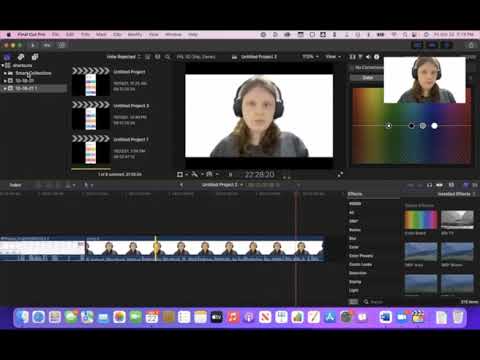Open the Titles and Generators sidebar
The image size is (480, 360).
(35, 57)
